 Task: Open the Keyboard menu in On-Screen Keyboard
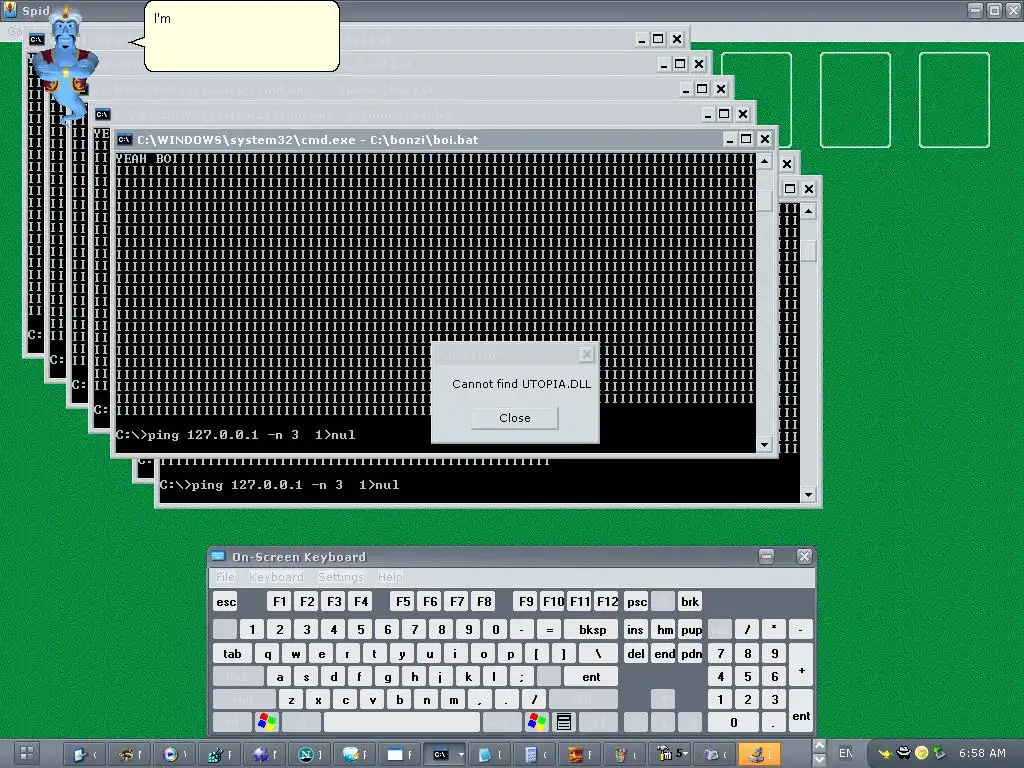pos(276,577)
